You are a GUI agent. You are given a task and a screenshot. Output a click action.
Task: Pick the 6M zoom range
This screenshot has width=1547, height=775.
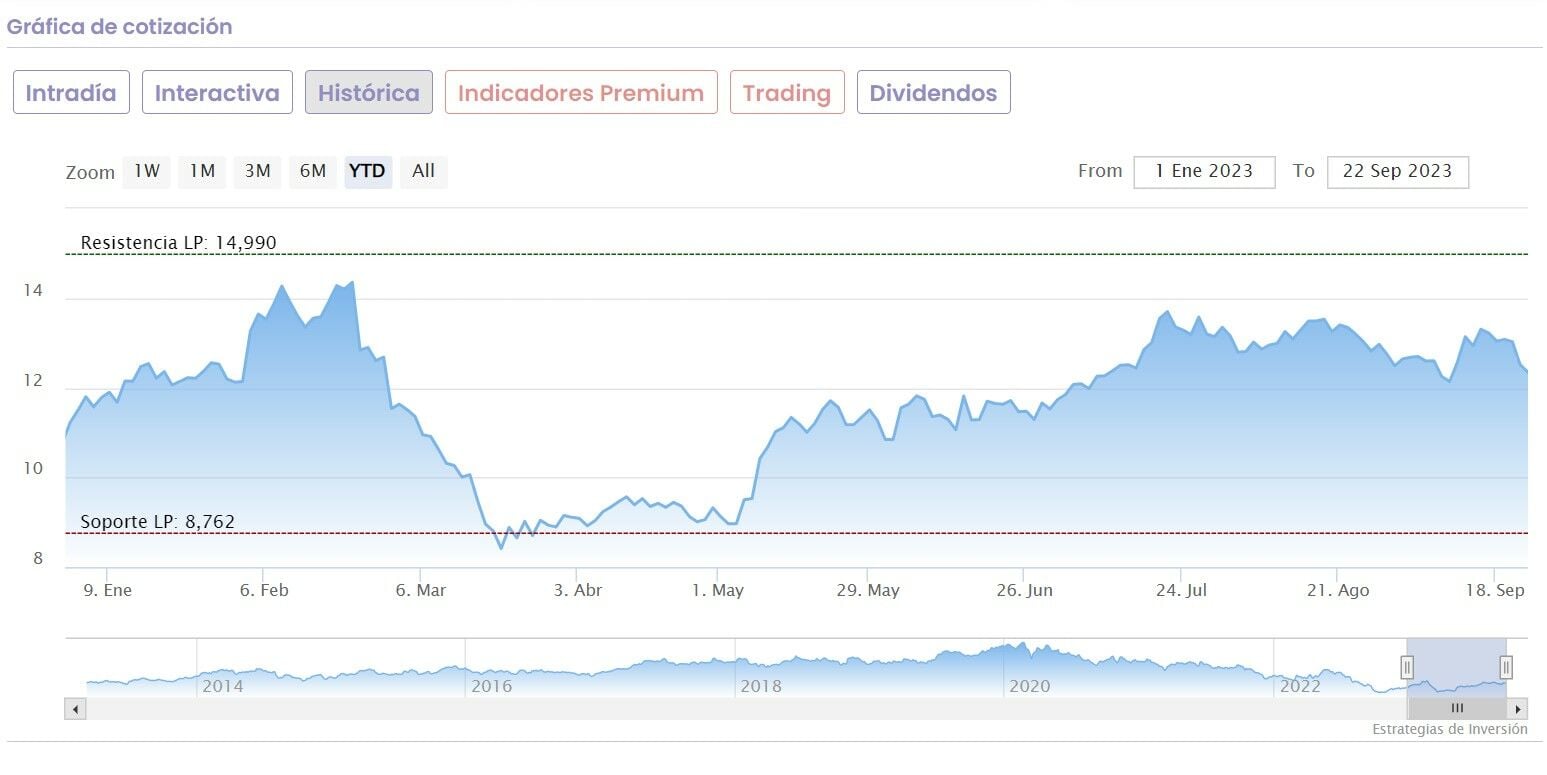pos(313,171)
